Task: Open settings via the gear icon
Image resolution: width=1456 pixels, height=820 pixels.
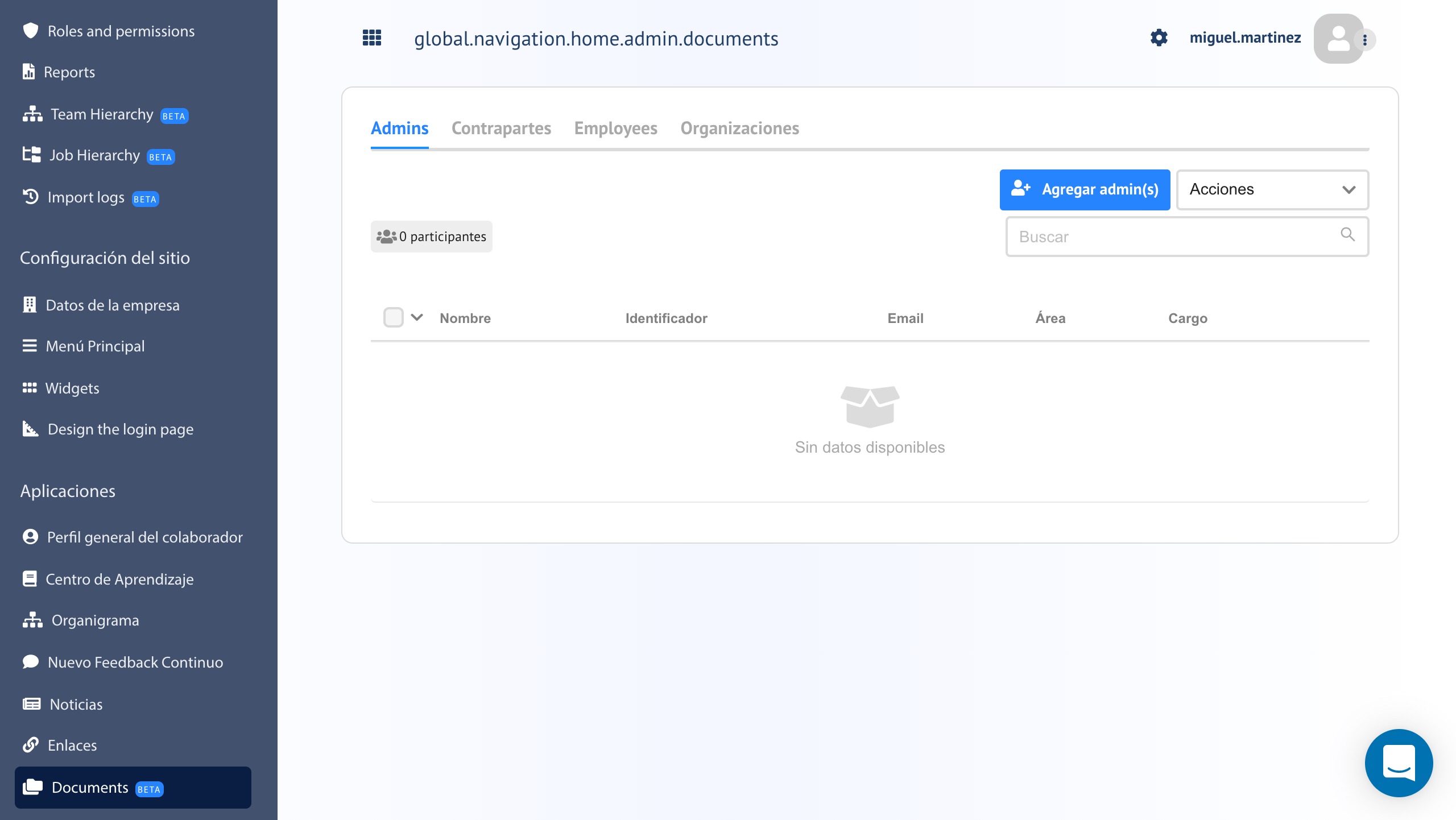Action: (1159, 38)
